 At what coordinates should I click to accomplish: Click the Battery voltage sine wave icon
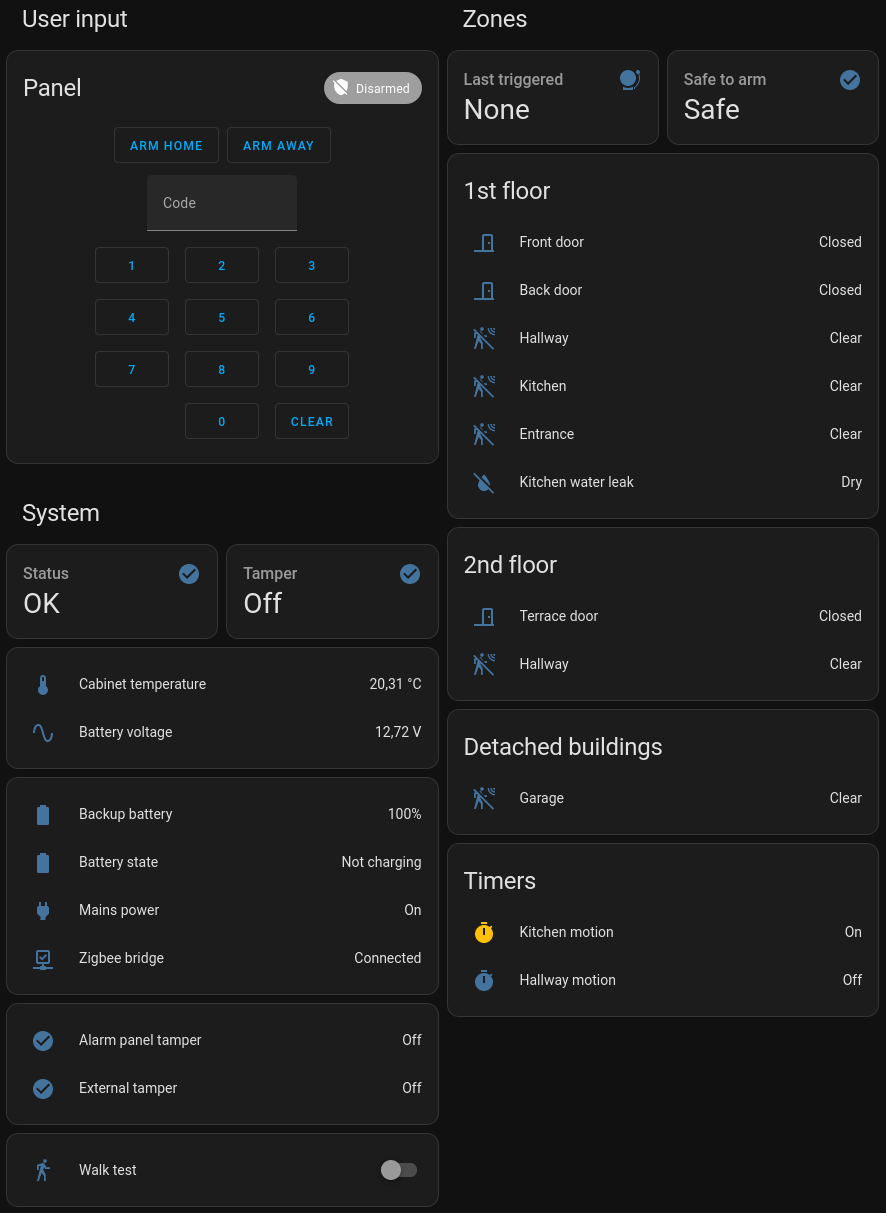point(43,733)
